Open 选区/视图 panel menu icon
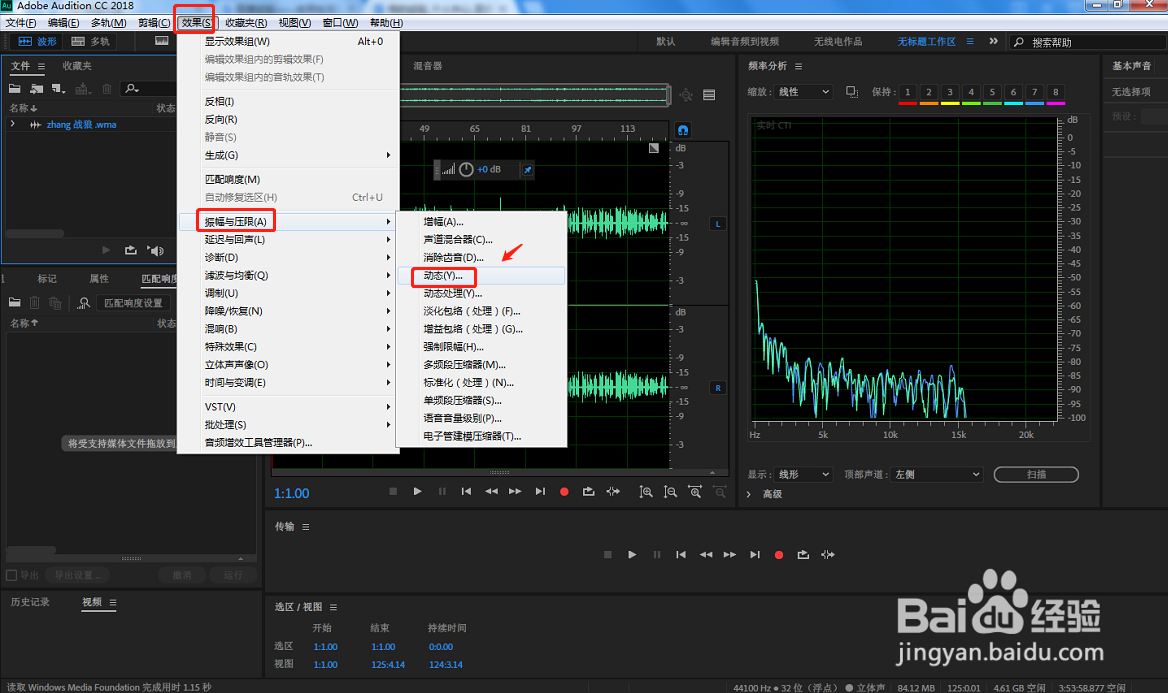The image size is (1168, 693). [x=333, y=607]
